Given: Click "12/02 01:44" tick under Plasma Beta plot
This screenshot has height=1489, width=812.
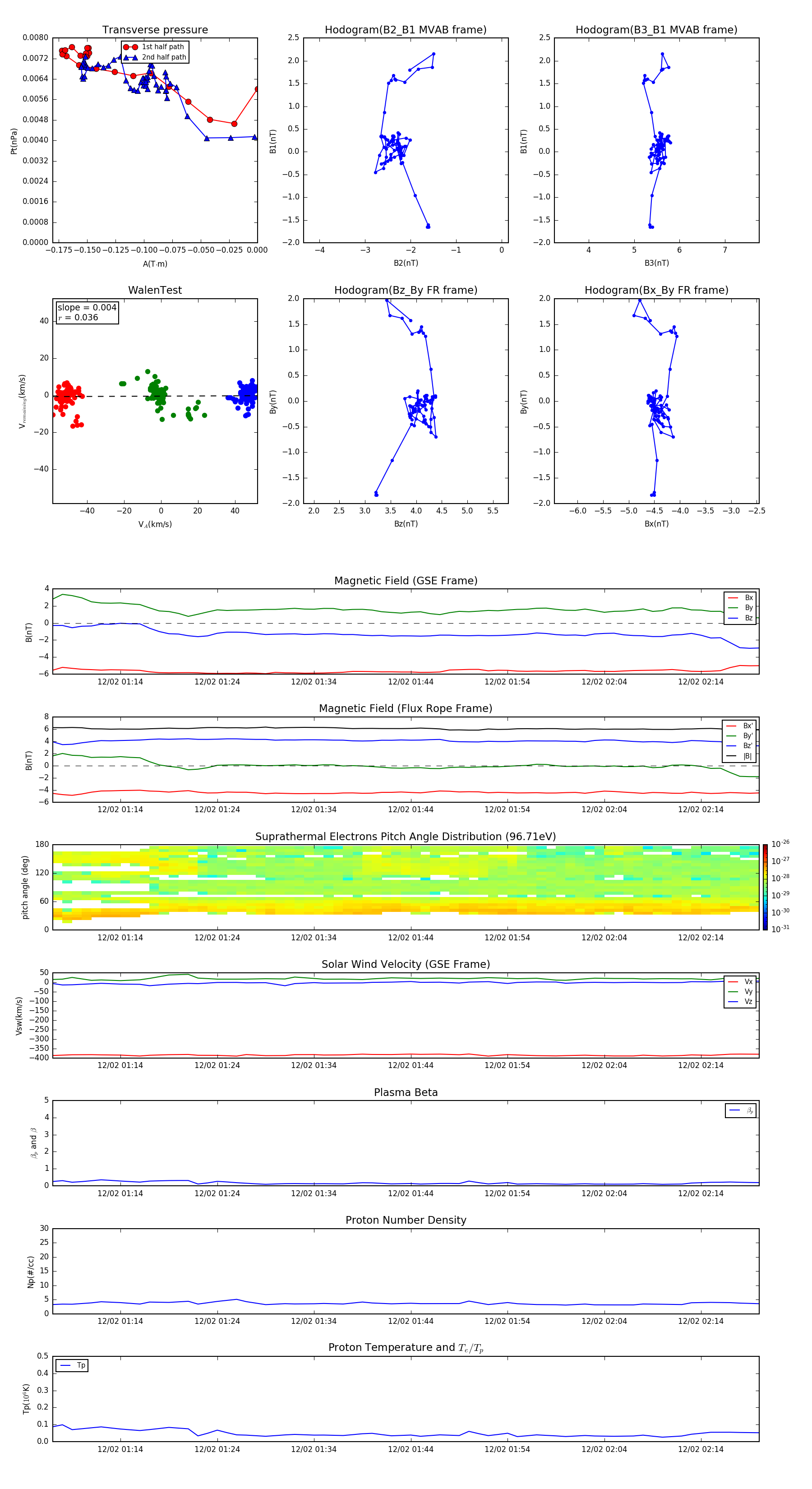Looking at the screenshot, I should tap(411, 1193).
